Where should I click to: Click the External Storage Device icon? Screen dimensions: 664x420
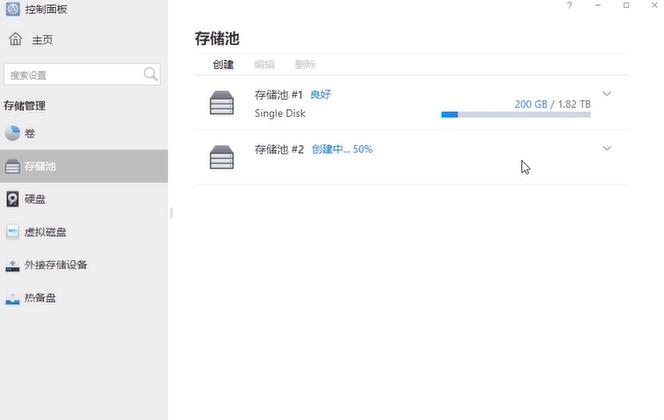tap(12, 265)
